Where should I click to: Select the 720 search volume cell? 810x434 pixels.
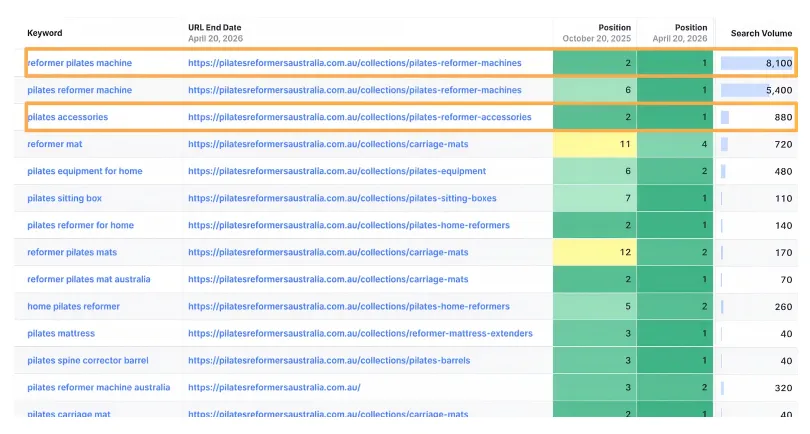click(757, 144)
